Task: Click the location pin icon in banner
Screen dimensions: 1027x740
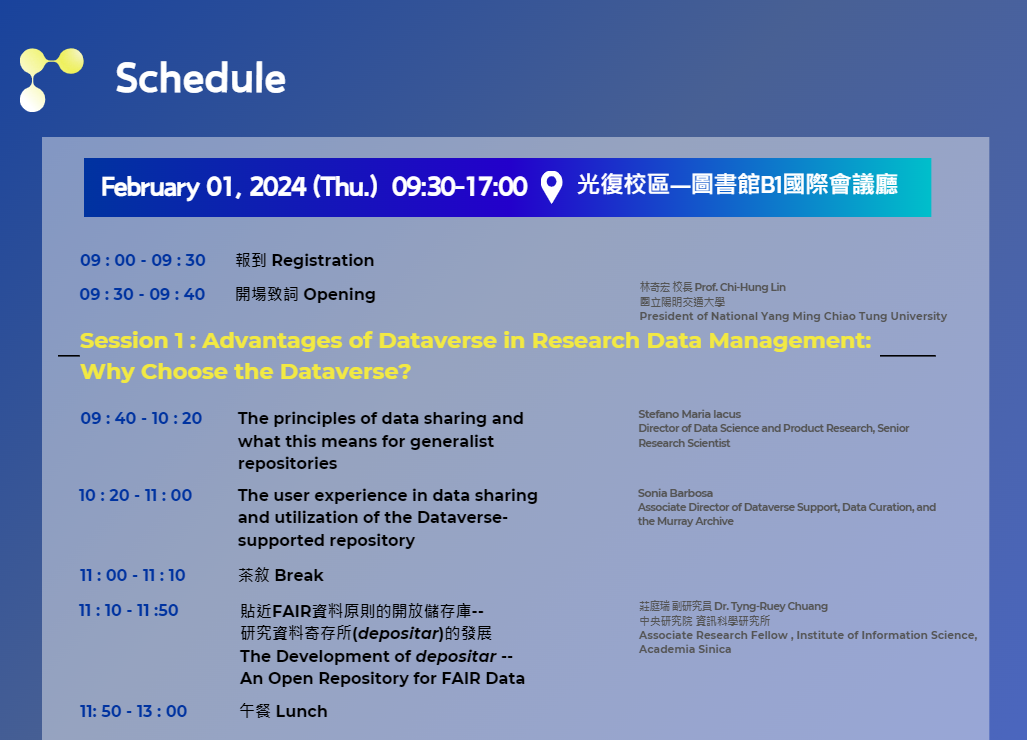Action: 551,187
